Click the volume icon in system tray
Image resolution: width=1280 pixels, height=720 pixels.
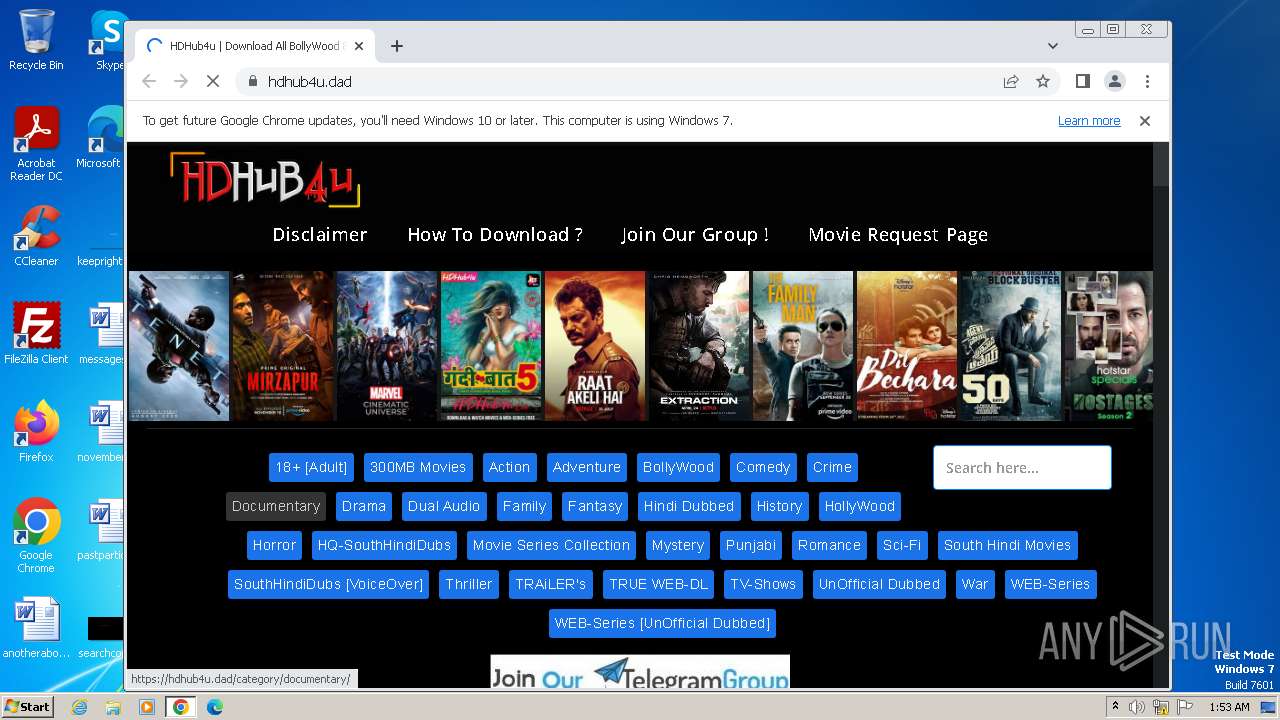click(1137, 707)
